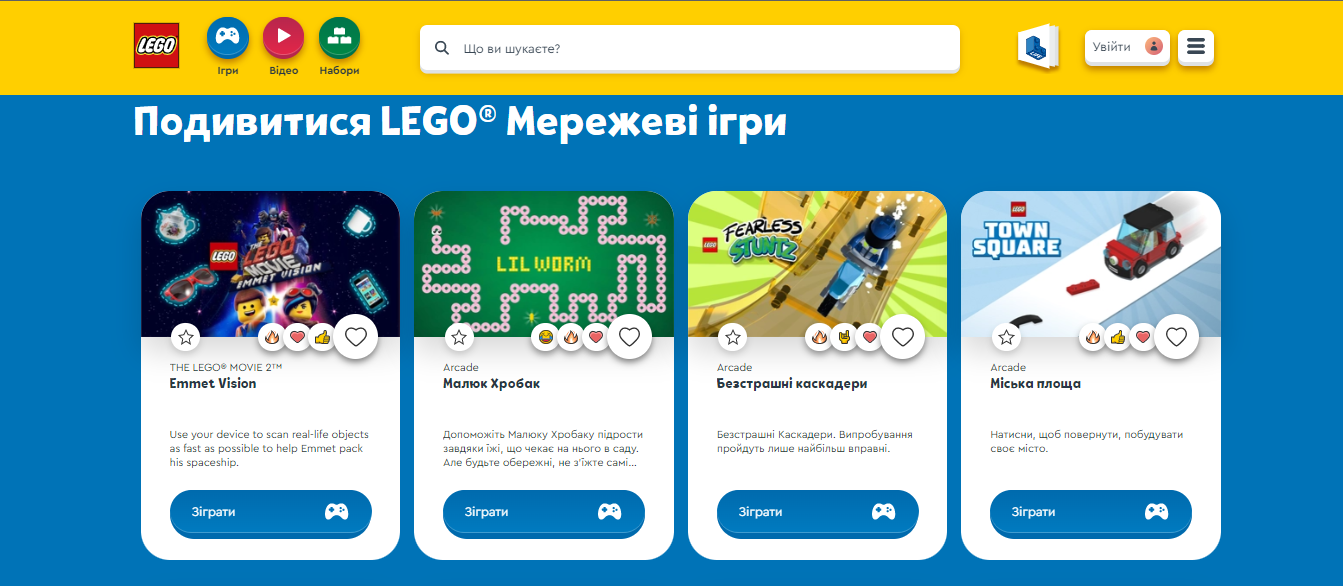The width and height of the screenshot is (1343, 586).
Task: Toggle the heart on Малюк Хробак card
Action: tap(629, 337)
